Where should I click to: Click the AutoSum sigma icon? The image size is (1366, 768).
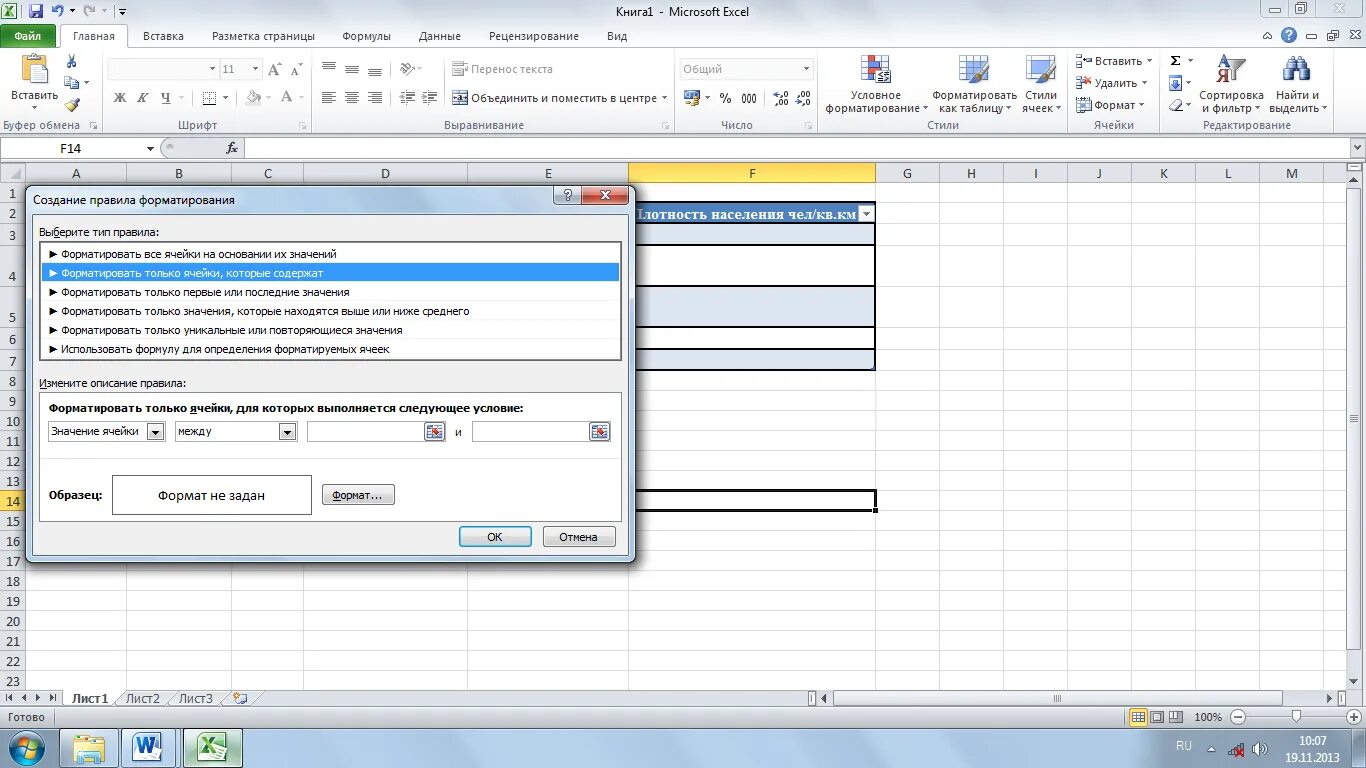(x=1176, y=61)
